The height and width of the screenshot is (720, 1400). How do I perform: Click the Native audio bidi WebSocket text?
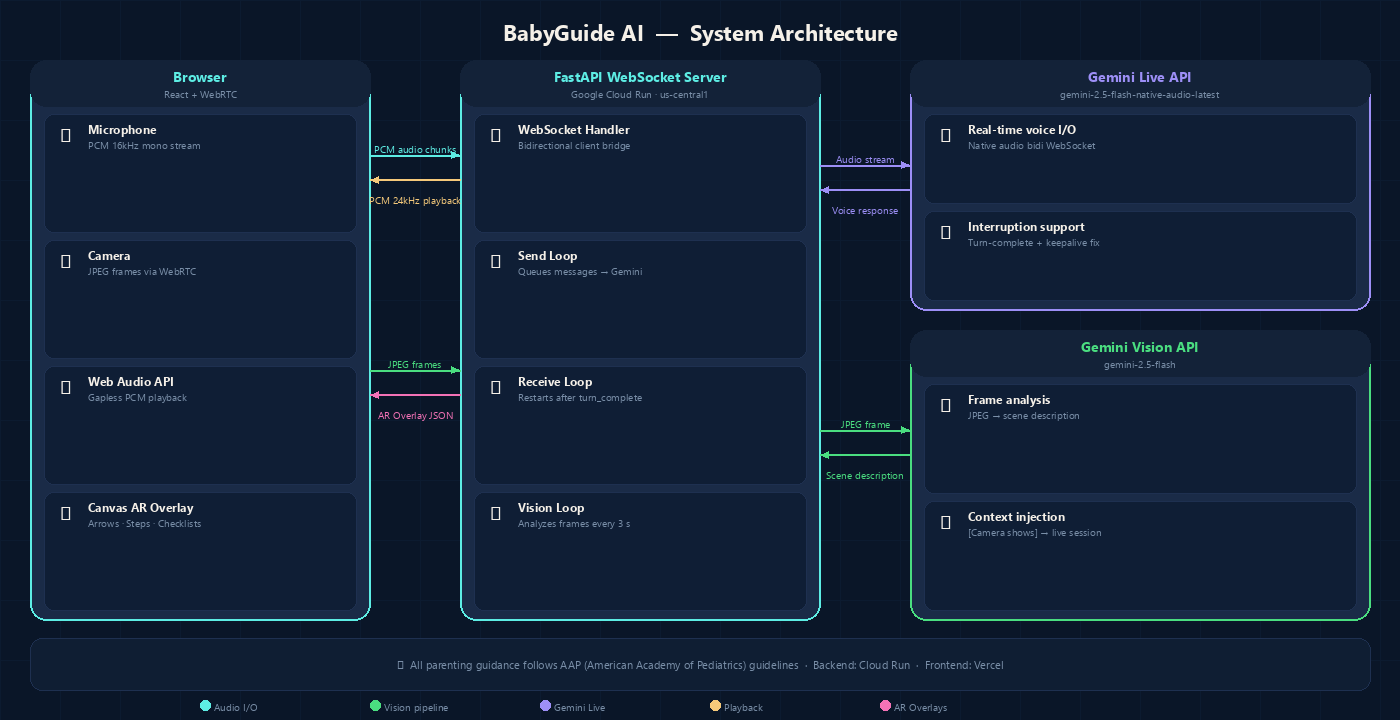point(1032,146)
